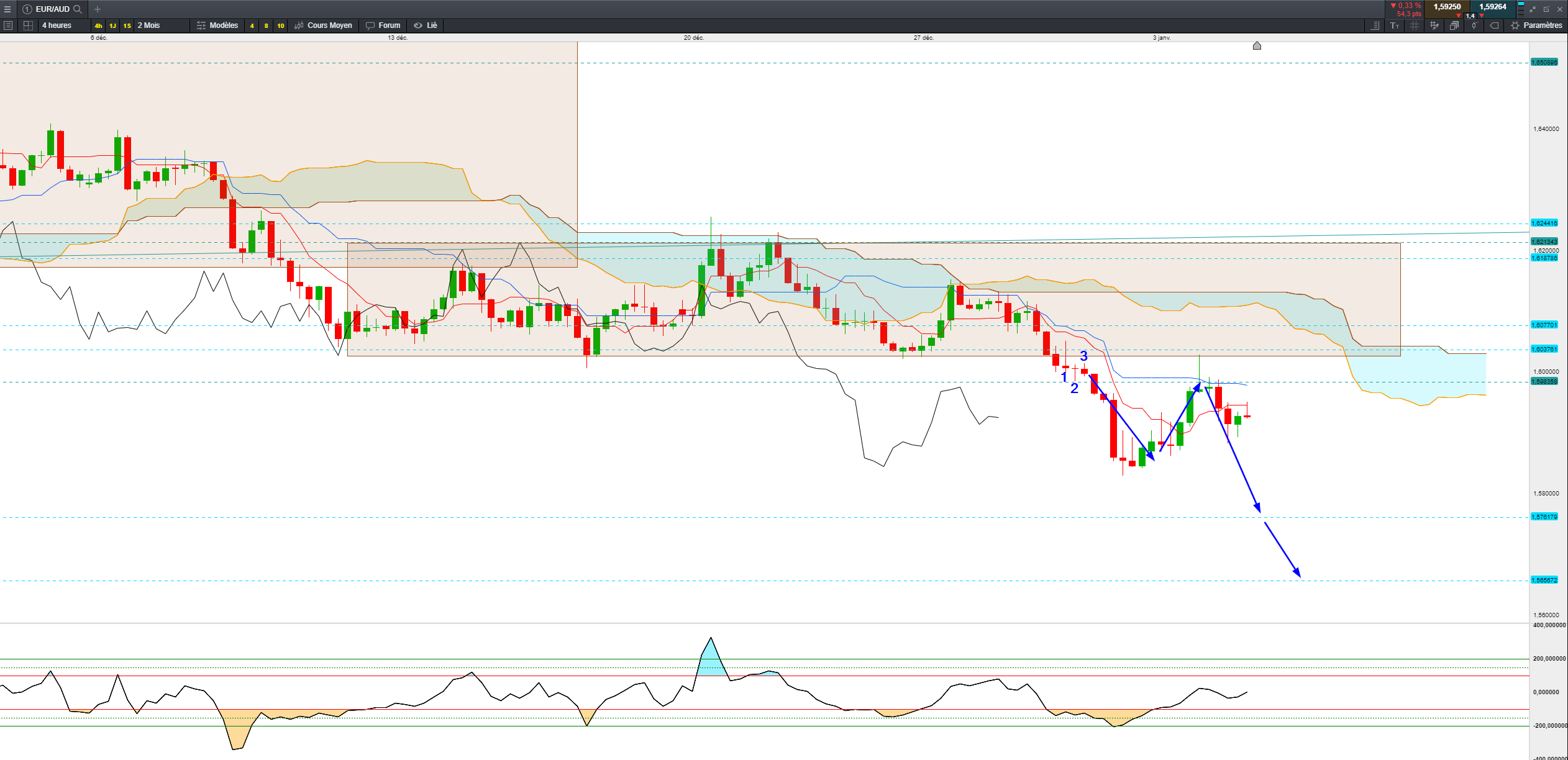Screen dimensions: 1568x760
Task: Search for a new instrument symbol
Action: click(x=78, y=9)
